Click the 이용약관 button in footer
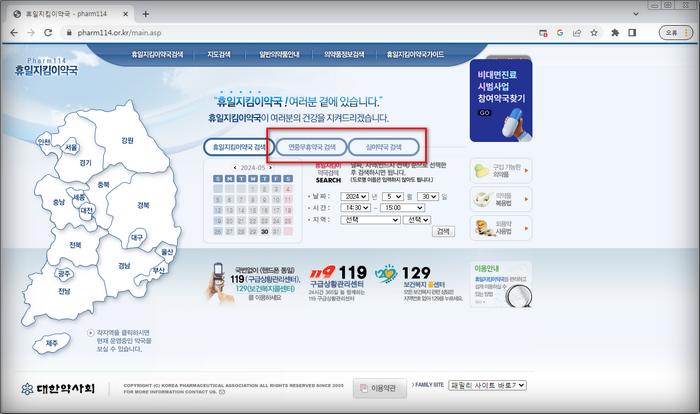Viewport: 700px width, 414px height. click(380, 388)
